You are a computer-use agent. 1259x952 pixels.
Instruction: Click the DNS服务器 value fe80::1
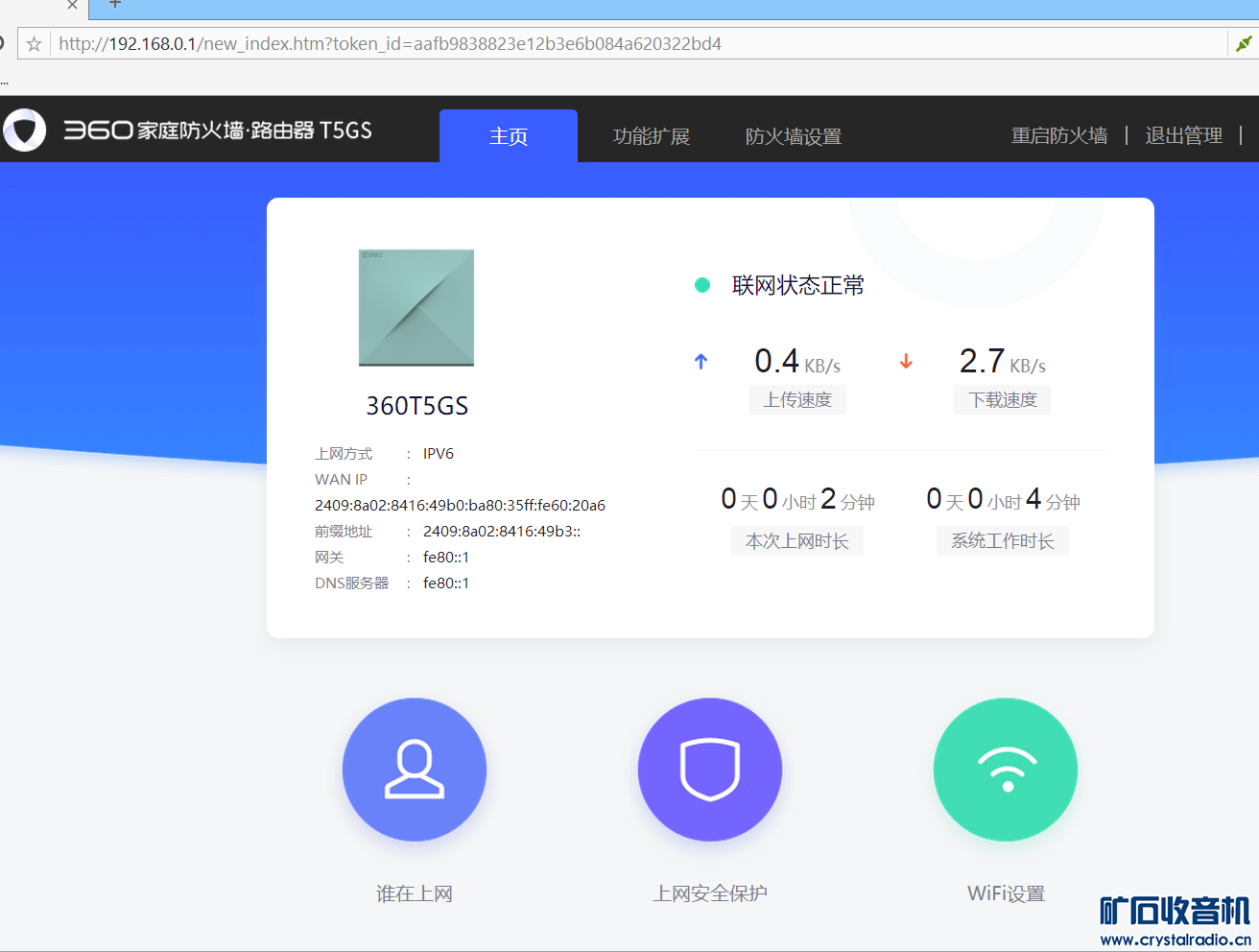(x=446, y=583)
